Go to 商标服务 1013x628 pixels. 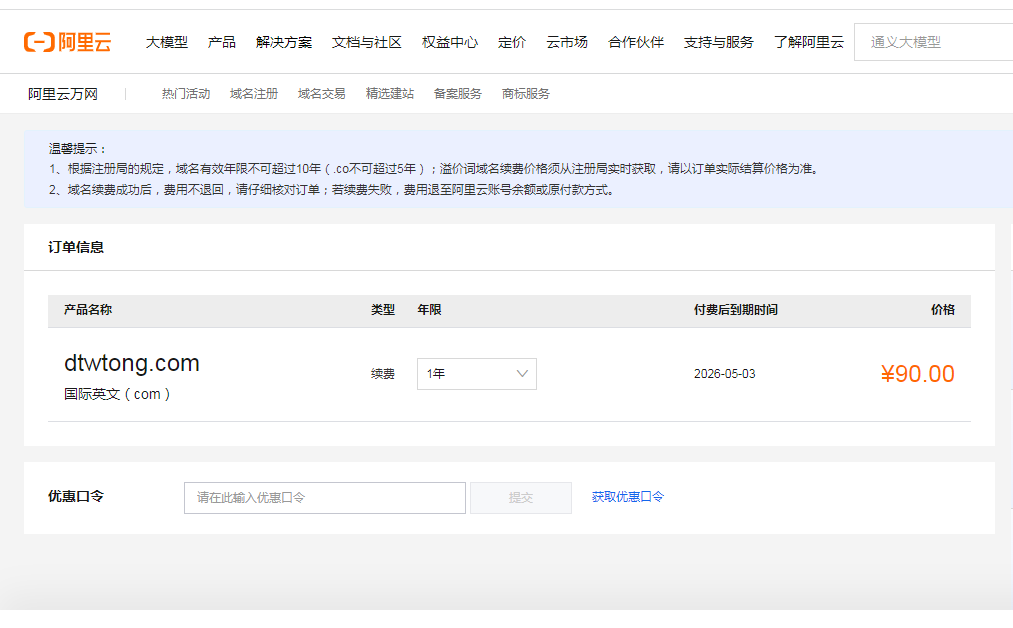[x=525, y=94]
